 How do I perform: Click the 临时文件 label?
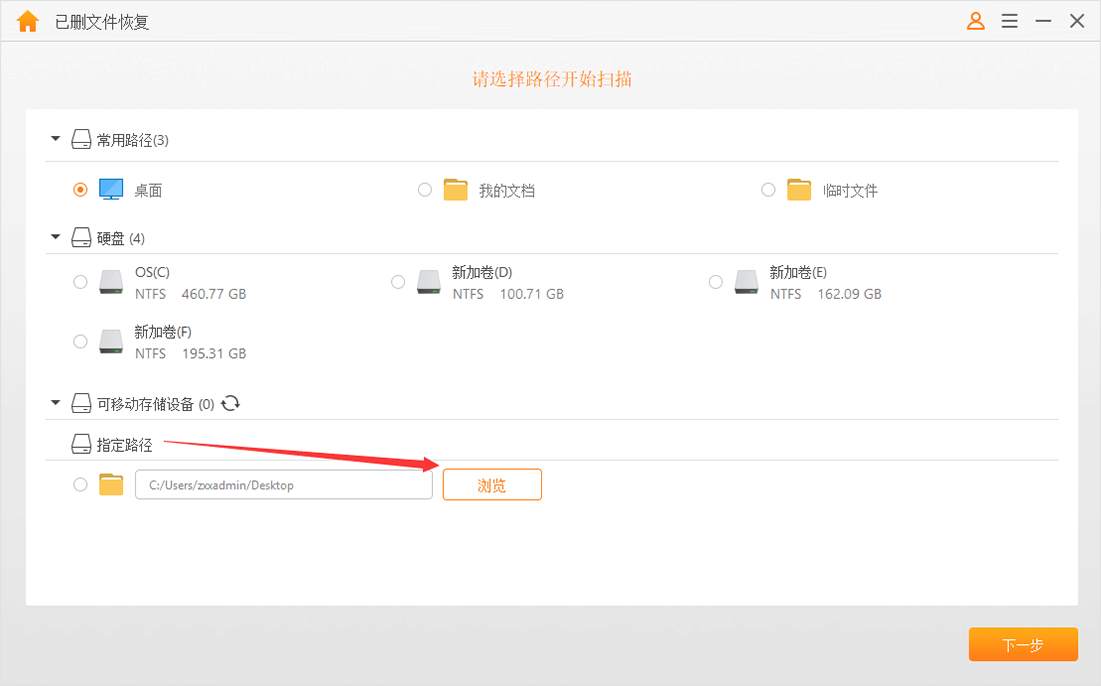[x=850, y=190]
